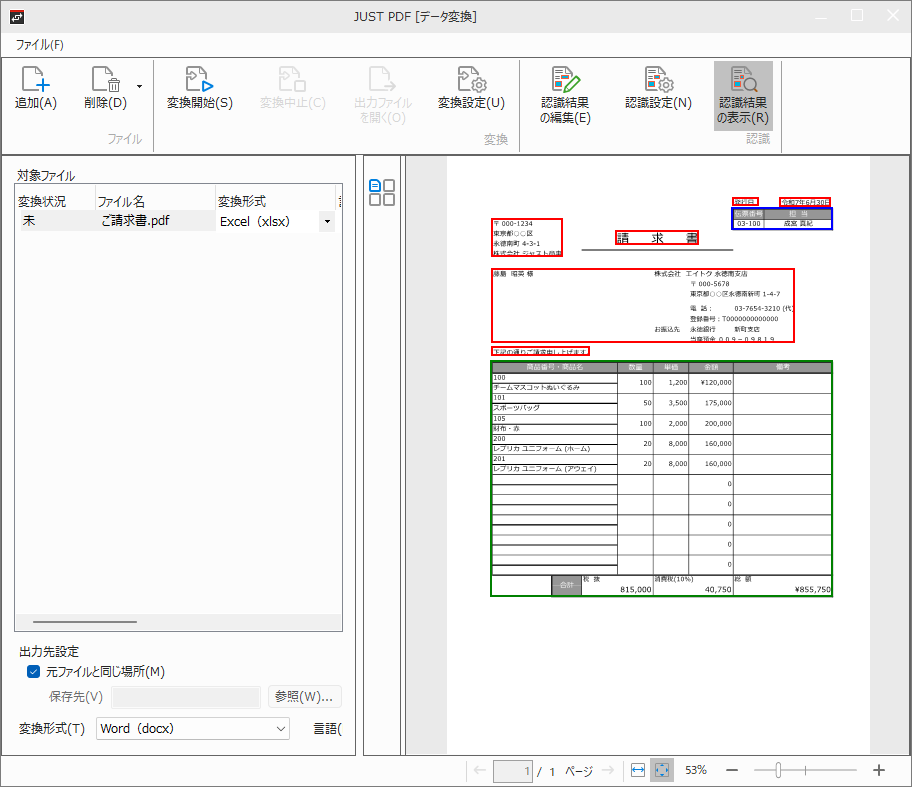Screen dimensions: 912x787
Task: Open 変換設定(U) conversion settings
Action: [471, 88]
